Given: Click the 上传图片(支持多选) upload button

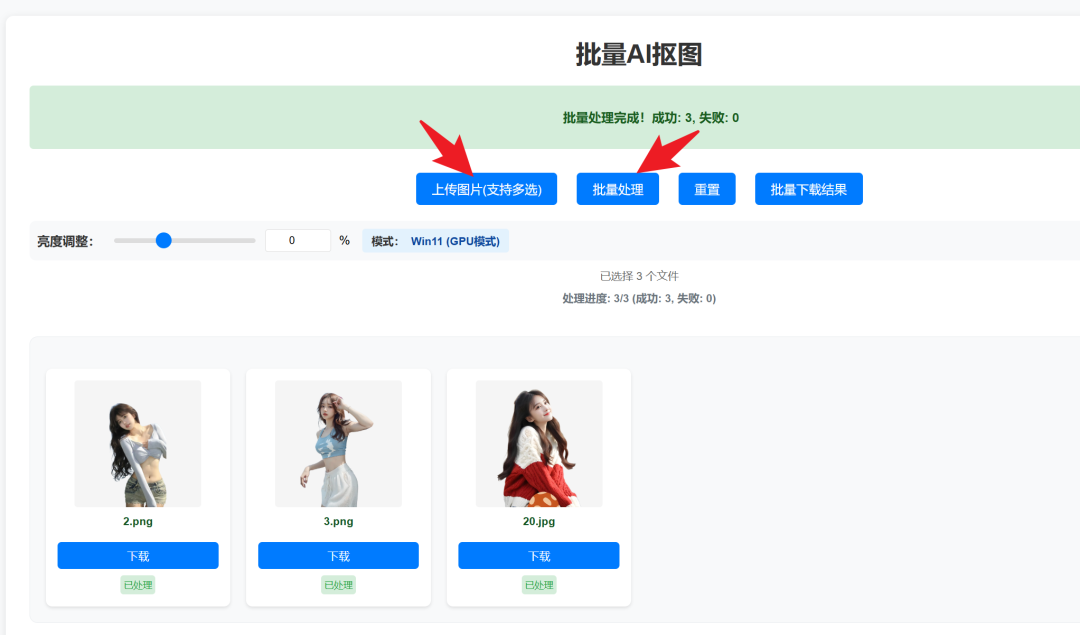Looking at the screenshot, I should pos(486,188).
